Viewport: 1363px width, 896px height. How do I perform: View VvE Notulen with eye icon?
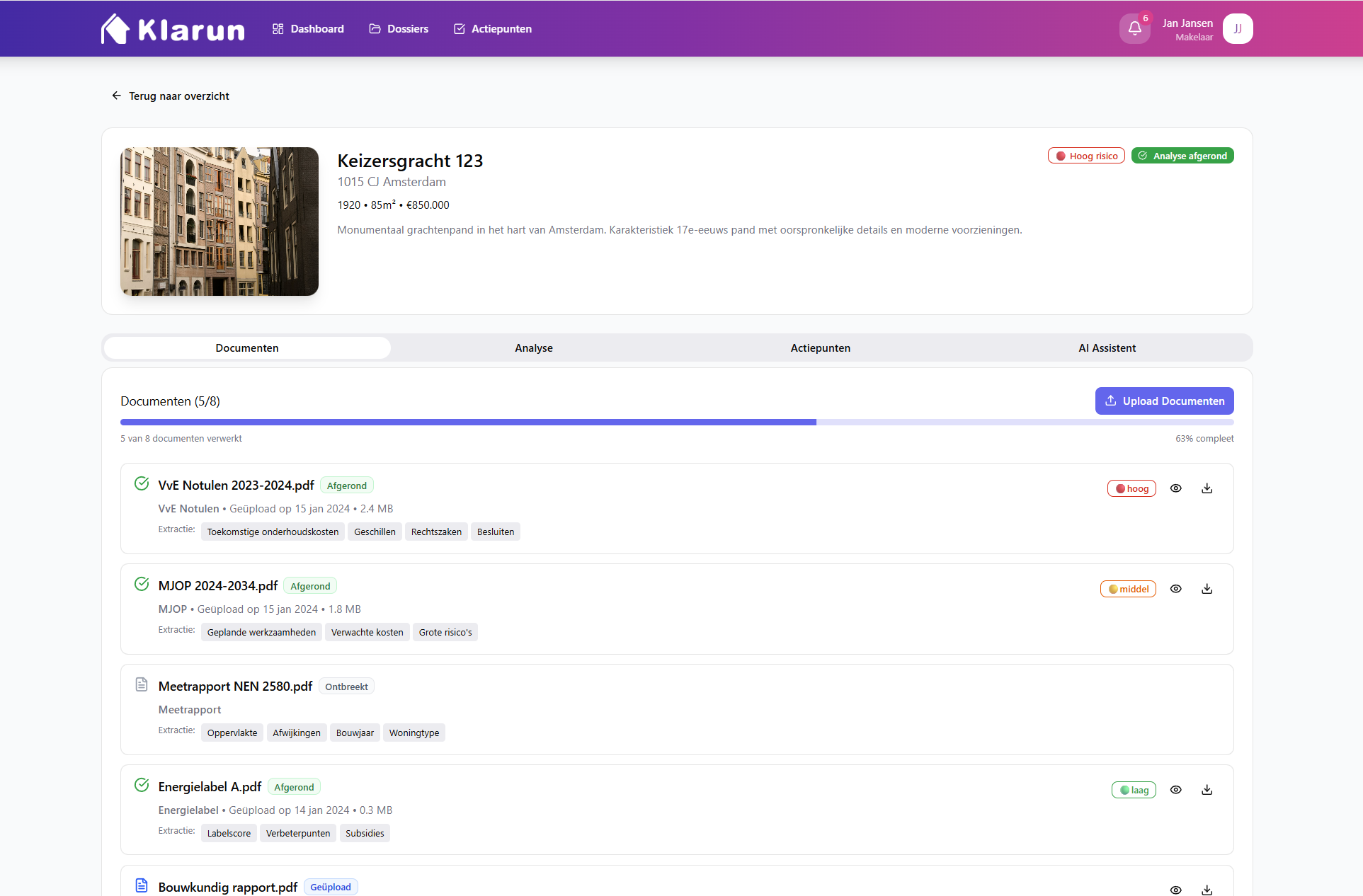pyautogui.click(x=1176, y=488)
